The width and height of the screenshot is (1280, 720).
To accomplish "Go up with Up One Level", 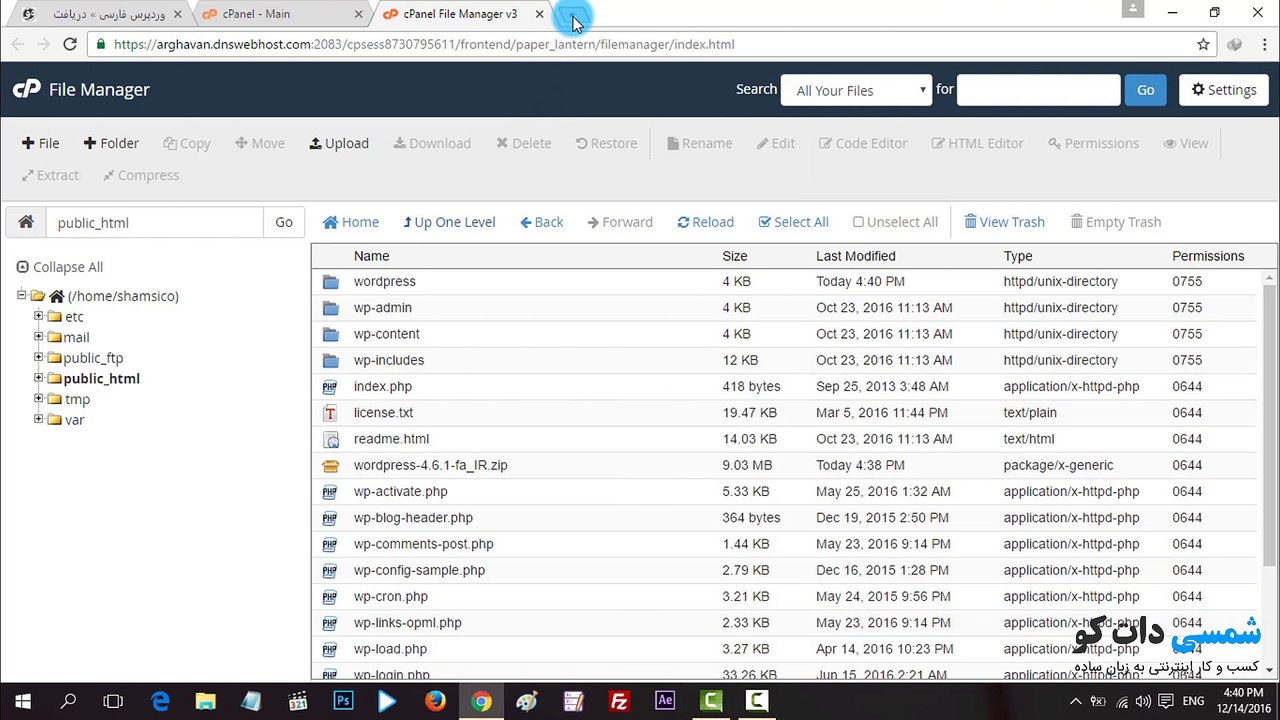I will click(x=449, y=222).
